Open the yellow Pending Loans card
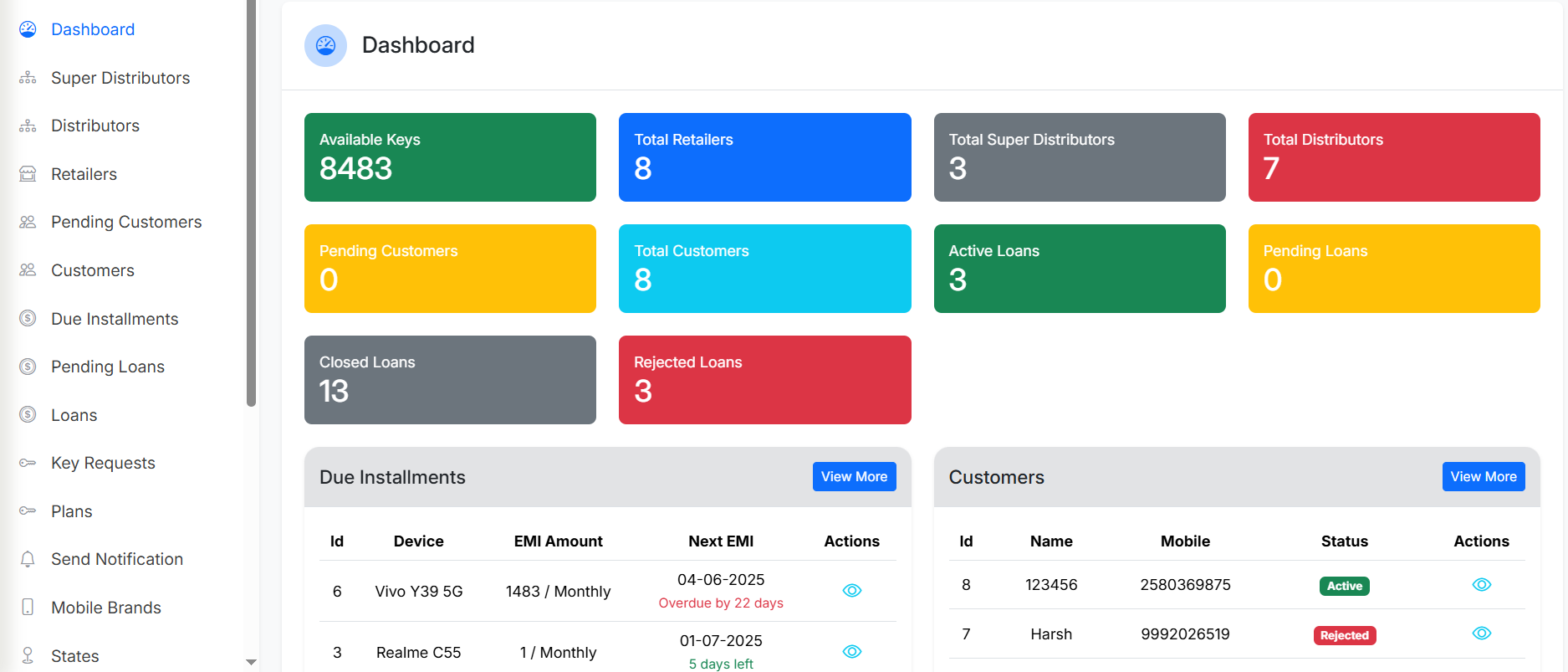Image resolution: width=1568 pixels, height=672 pixels. pyautogui.click(x=1394, y=269)
